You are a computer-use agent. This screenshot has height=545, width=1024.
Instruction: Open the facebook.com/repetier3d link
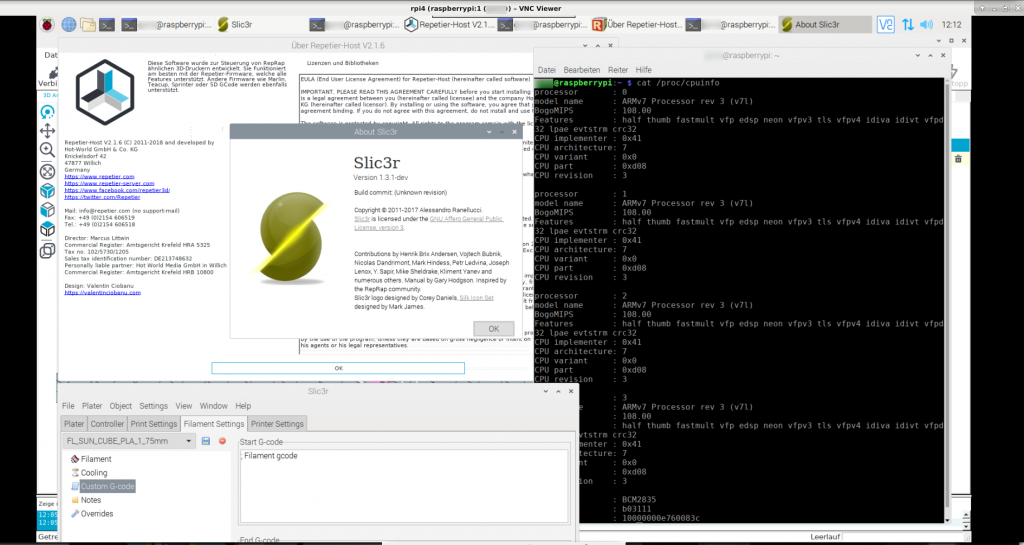click(x=118, y=190)
